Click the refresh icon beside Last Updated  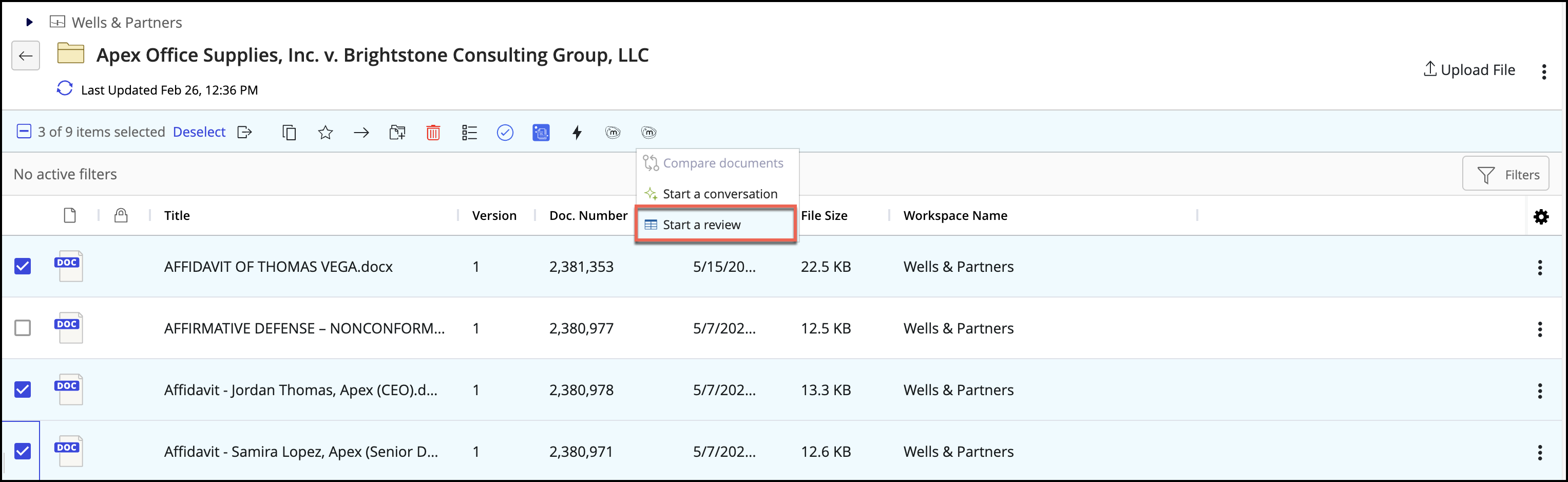coord(65,88)
